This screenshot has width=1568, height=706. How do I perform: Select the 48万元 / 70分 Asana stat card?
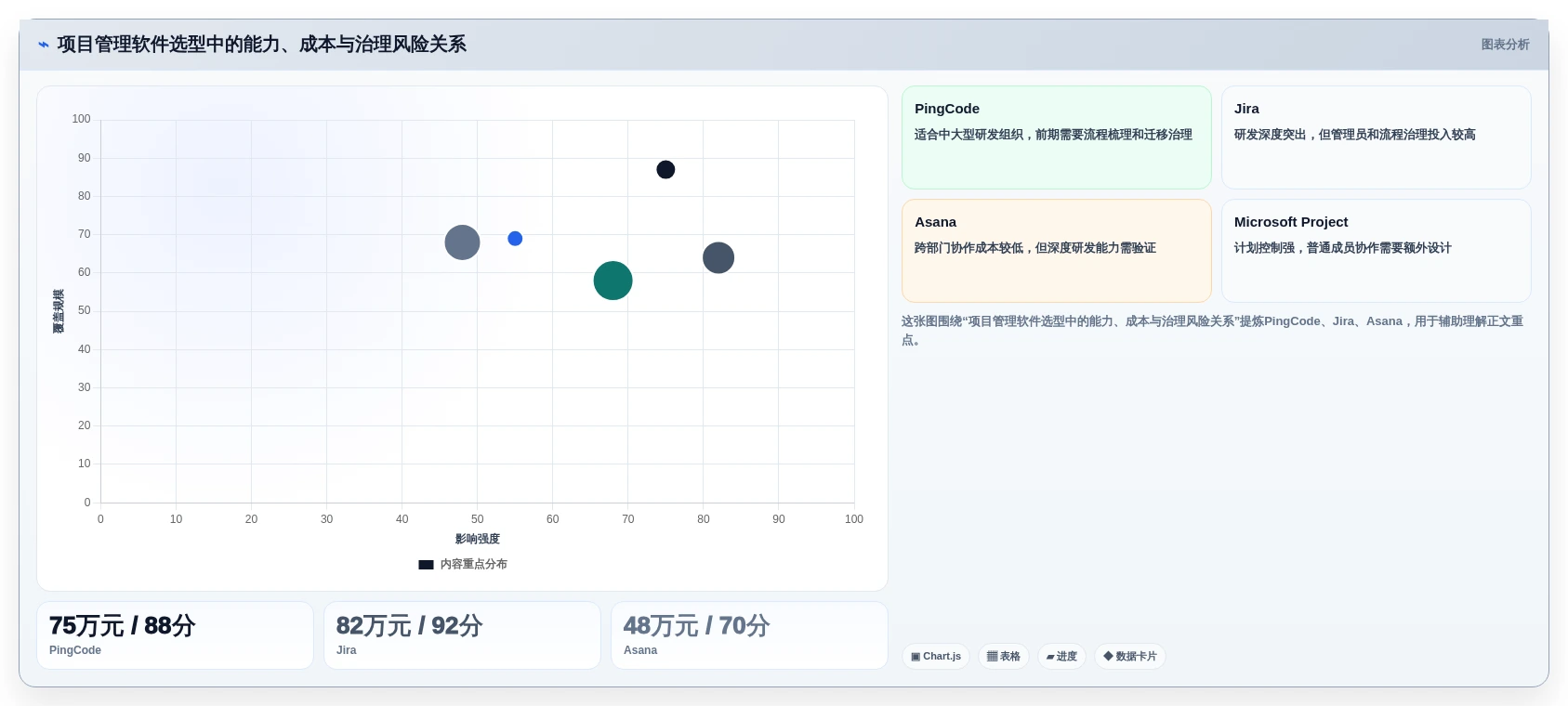click(x=749, y=635)
